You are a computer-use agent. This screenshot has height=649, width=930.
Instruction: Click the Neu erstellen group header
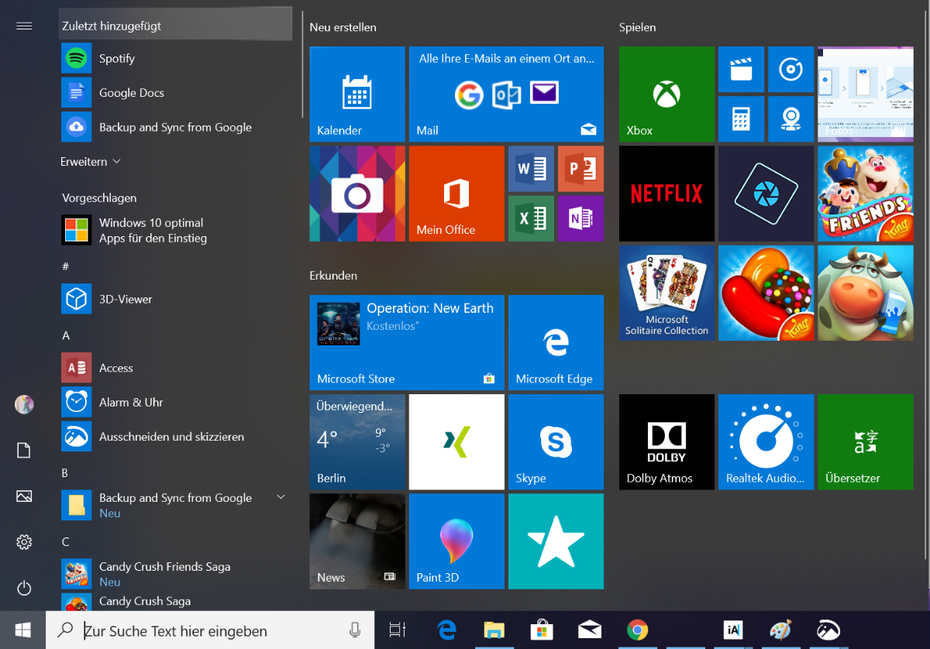343,27
